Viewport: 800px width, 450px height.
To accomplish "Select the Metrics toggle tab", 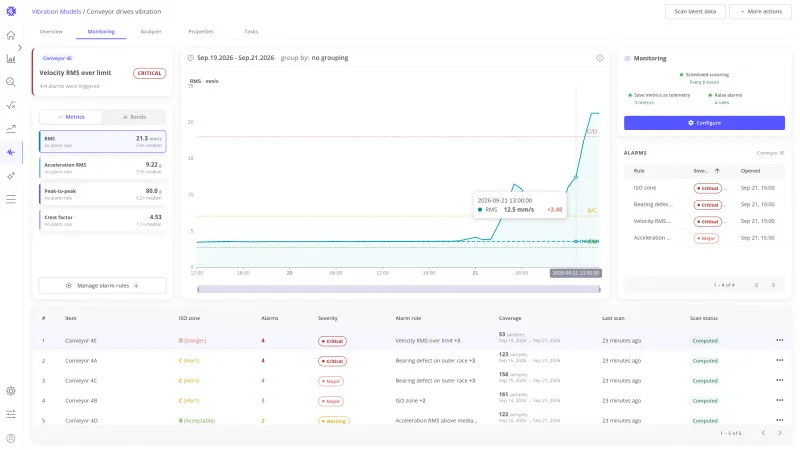I will 71,117.
